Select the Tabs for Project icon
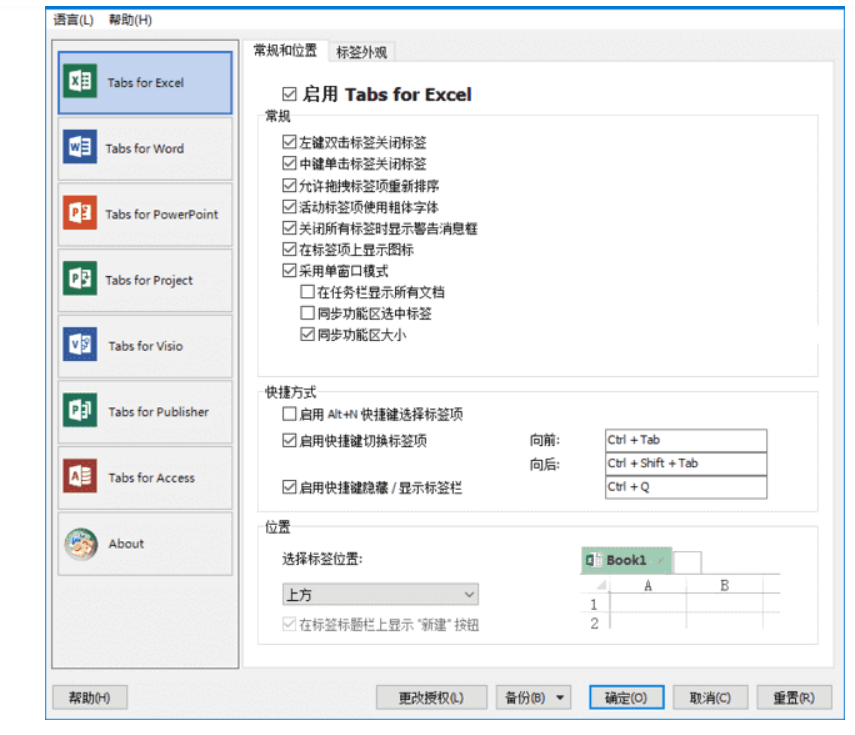The height and width of the screenshot is (735, 855). tap(80, 279)
